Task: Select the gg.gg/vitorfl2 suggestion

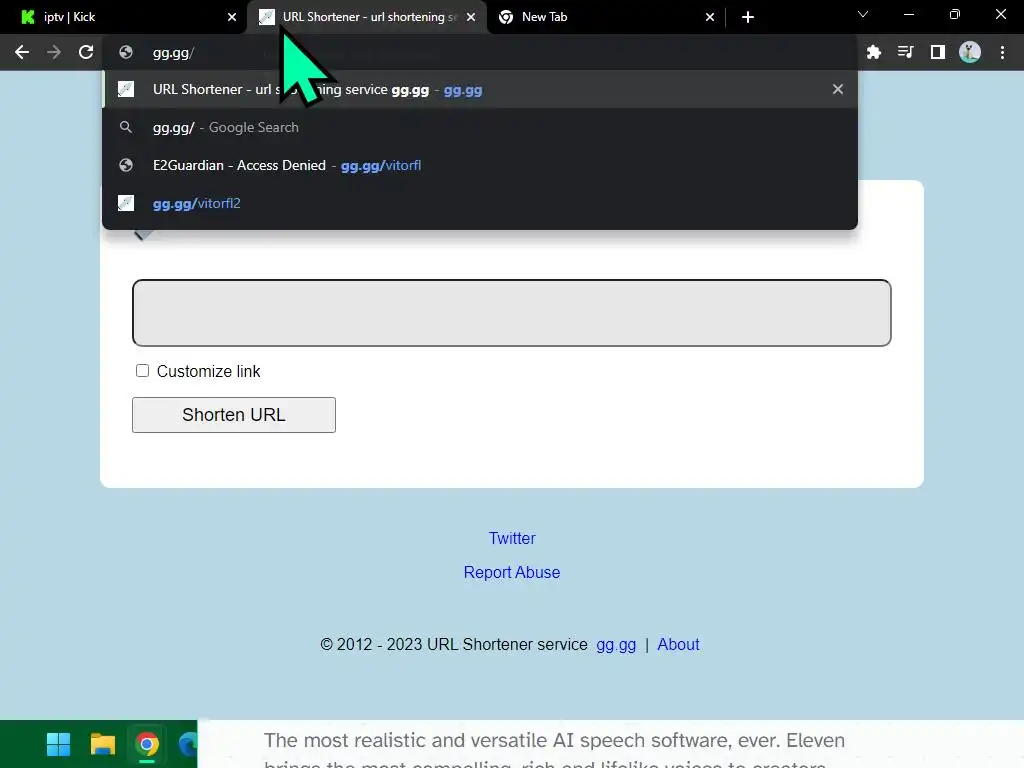Action: pos(480,203)
